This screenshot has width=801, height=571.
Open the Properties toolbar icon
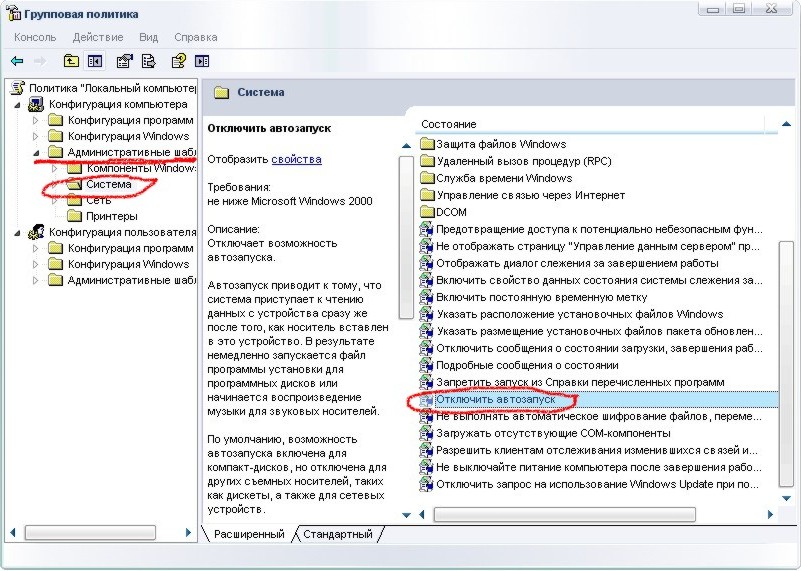pyautogui.click(x=124, y=61)
